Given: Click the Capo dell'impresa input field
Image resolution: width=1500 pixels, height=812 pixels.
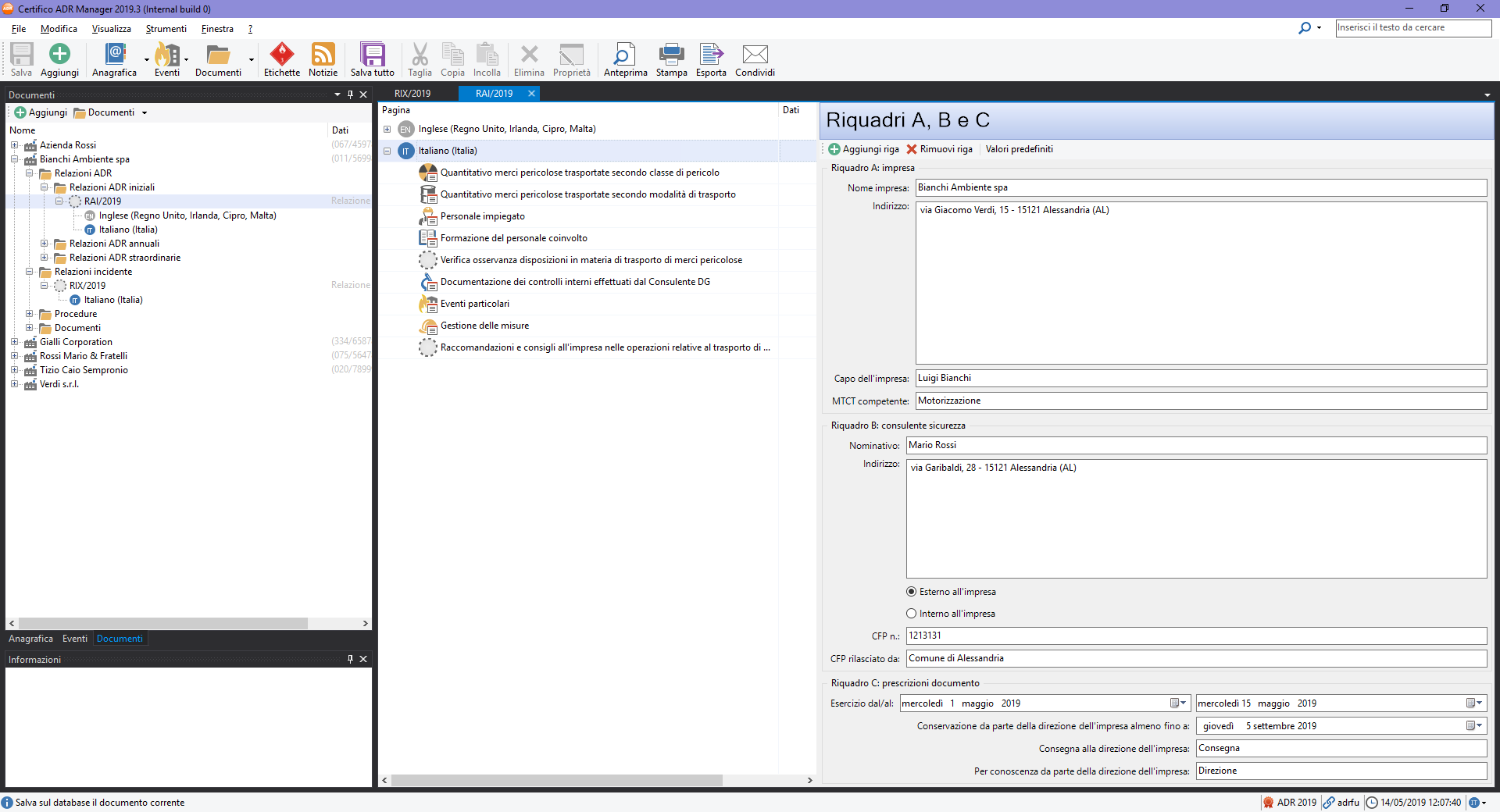Looking at the screenshot, I should [1200, 379].
